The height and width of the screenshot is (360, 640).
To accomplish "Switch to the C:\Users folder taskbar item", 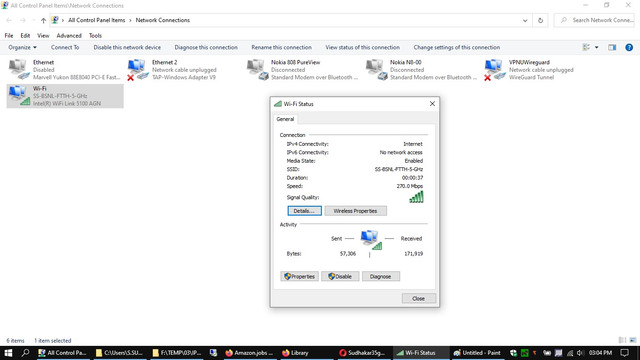I will point(119,353).
